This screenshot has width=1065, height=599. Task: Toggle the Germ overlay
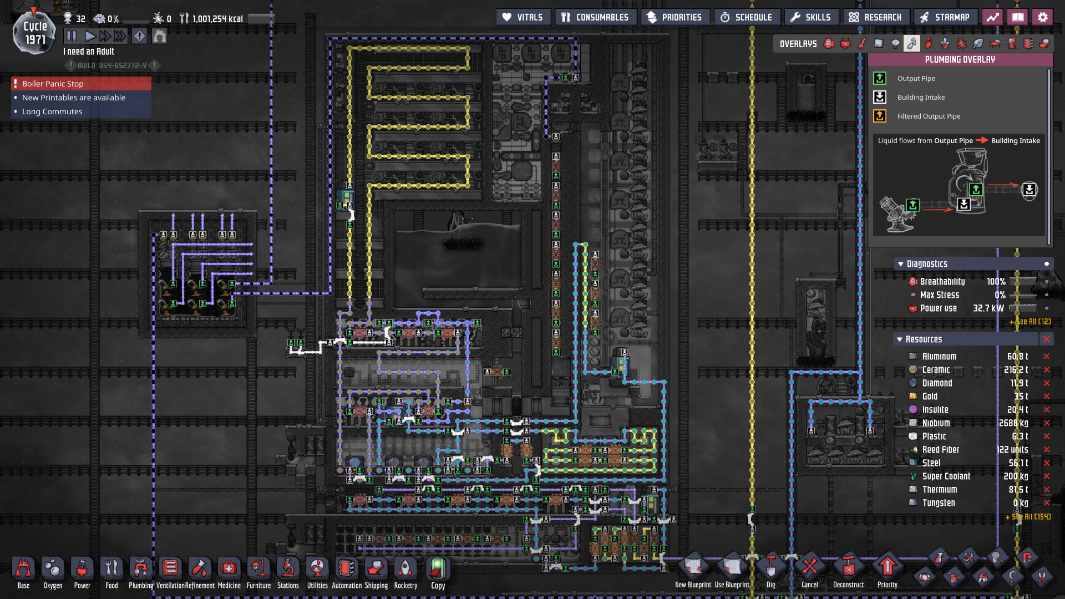coord(962,43)
